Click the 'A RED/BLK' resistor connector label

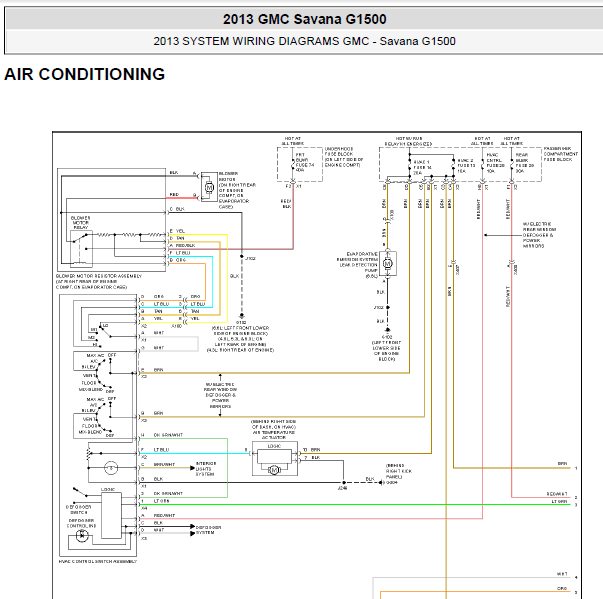pos(182,245)
